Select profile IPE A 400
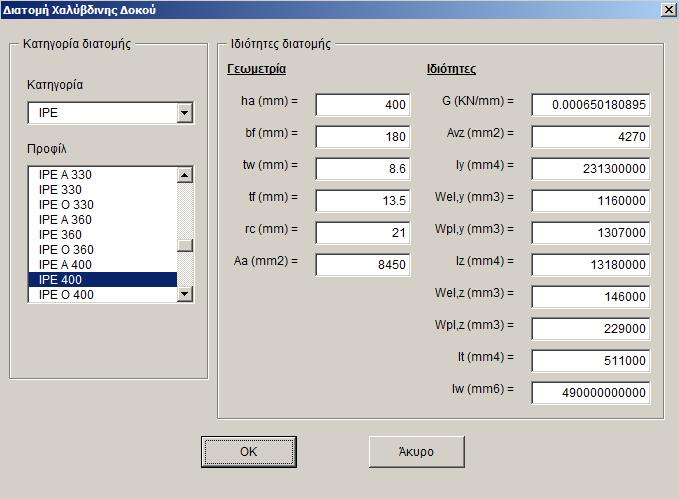The image size is (679, 499). (x=103, y=265)
